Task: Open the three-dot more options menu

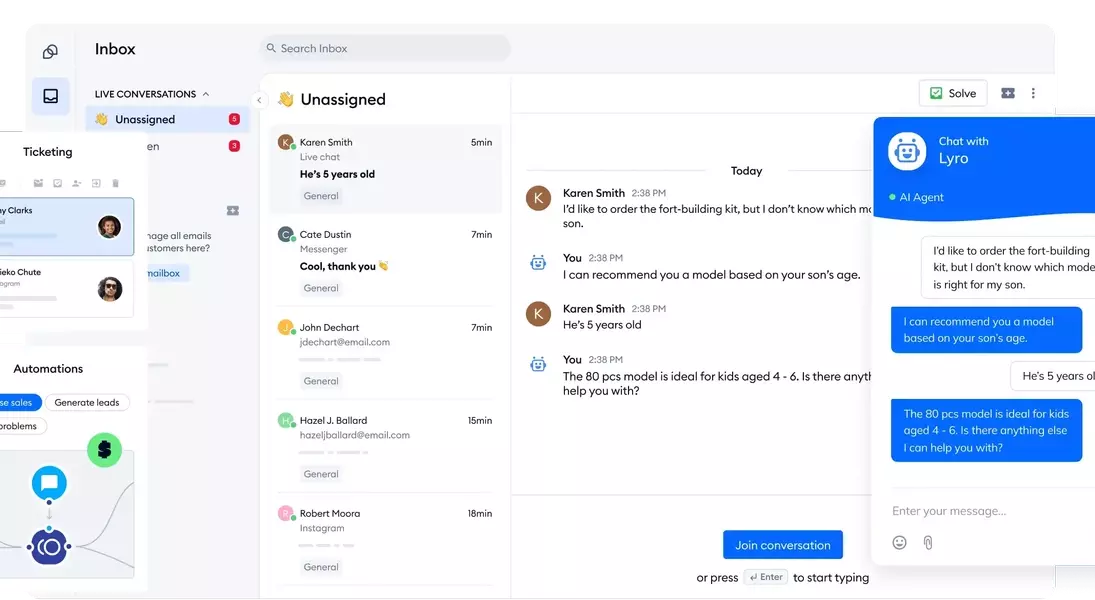Action: tap(1033, 93)
